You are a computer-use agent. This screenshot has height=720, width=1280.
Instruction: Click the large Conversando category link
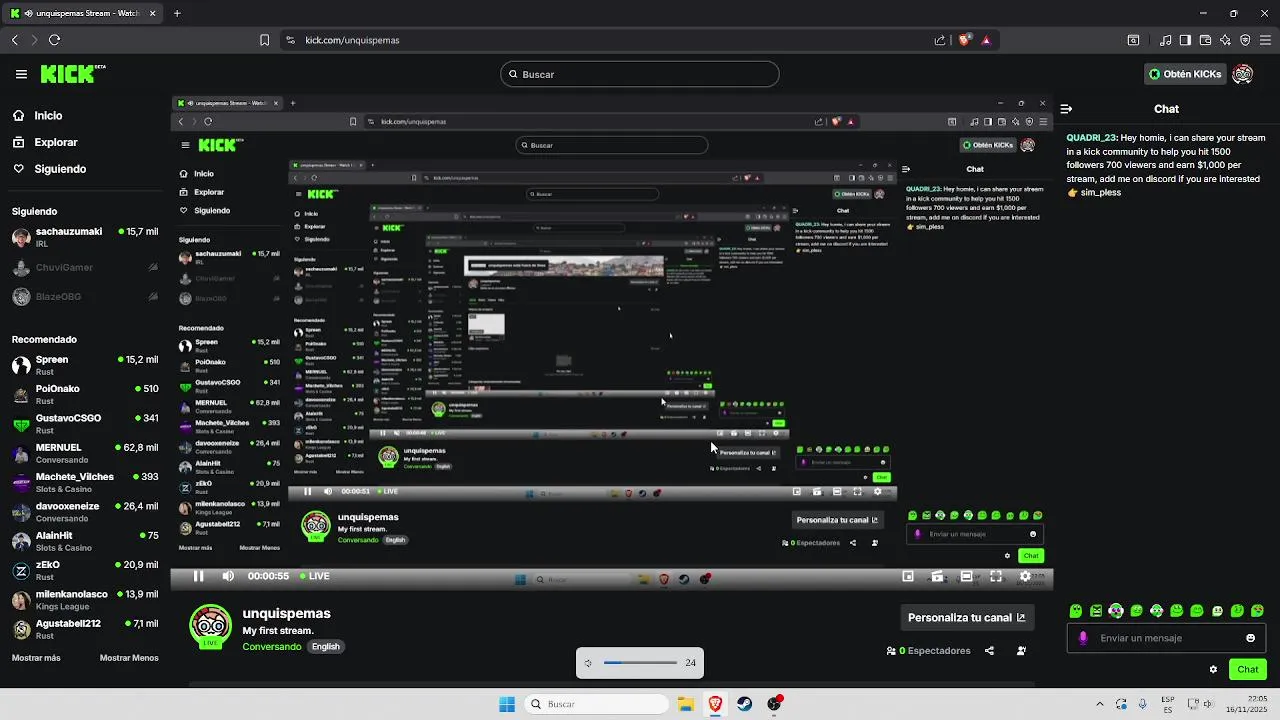click(271, 647)
